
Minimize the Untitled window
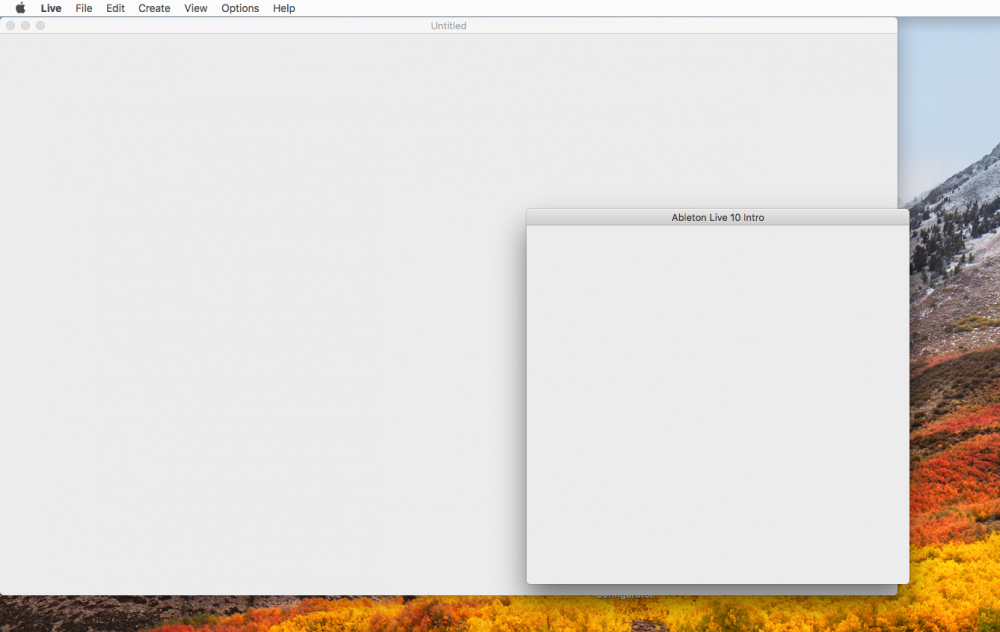pos(26,26)
